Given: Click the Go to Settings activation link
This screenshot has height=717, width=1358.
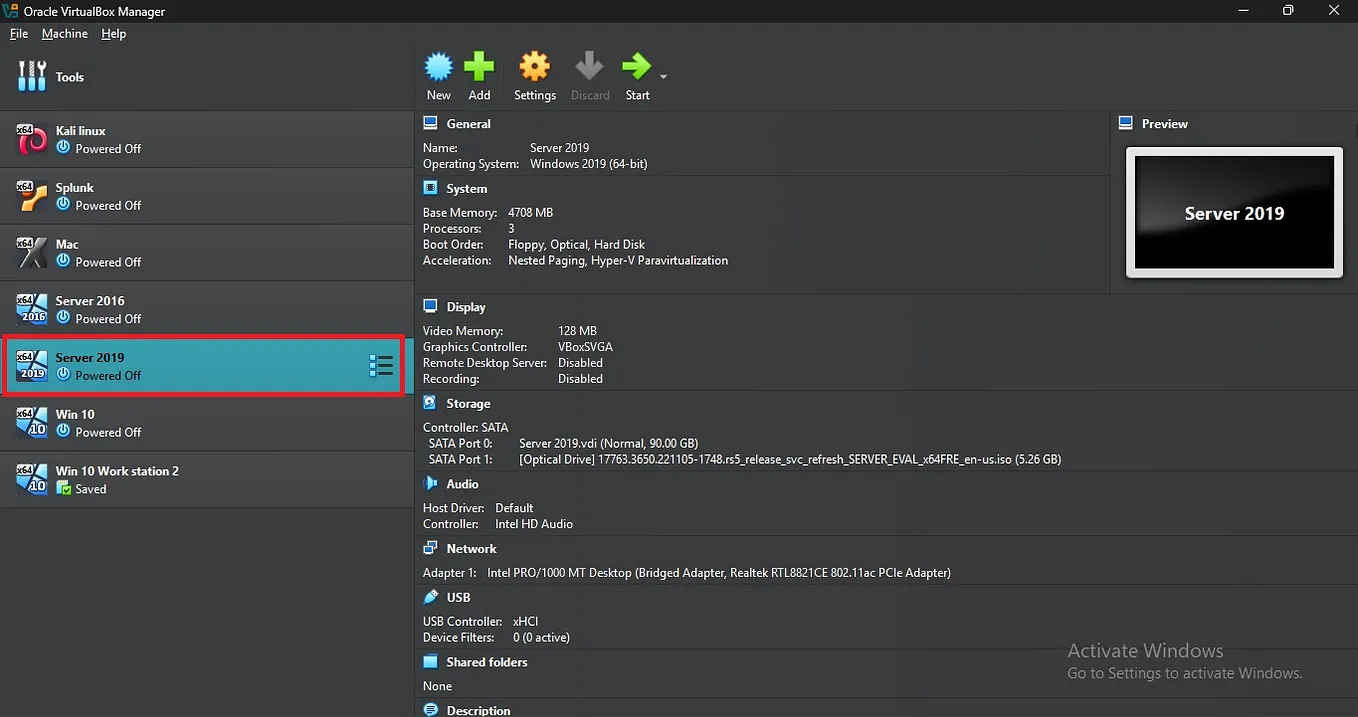Looking at the screenshot, I should coord(1184,673).
